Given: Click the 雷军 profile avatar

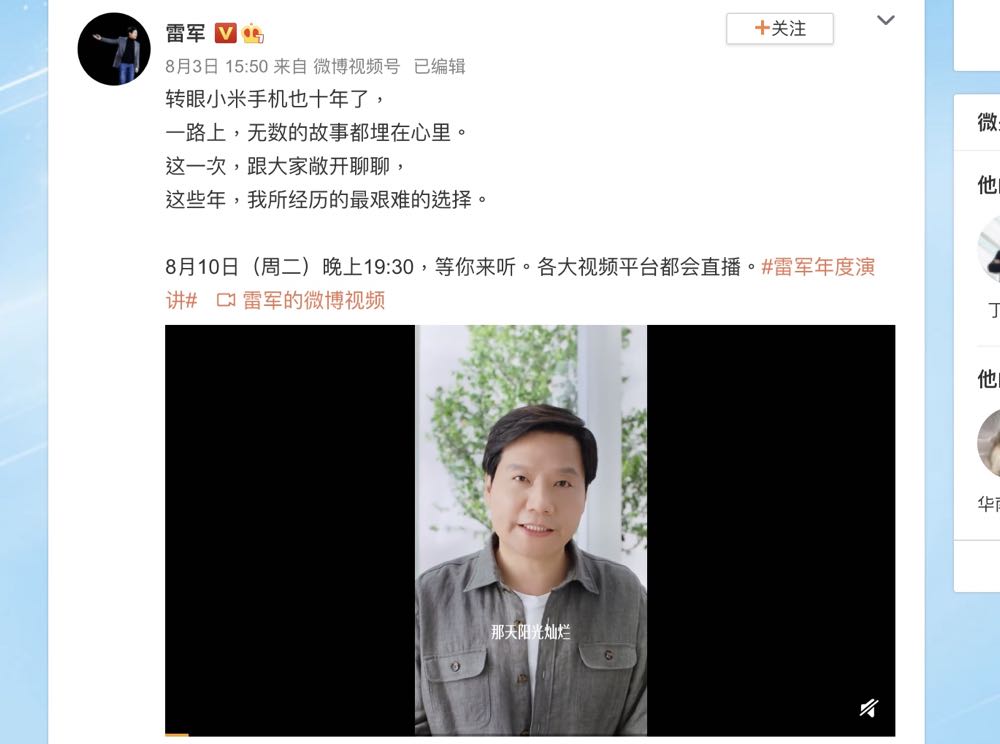Looking at the screenshot, I should (x=114, y=49).
